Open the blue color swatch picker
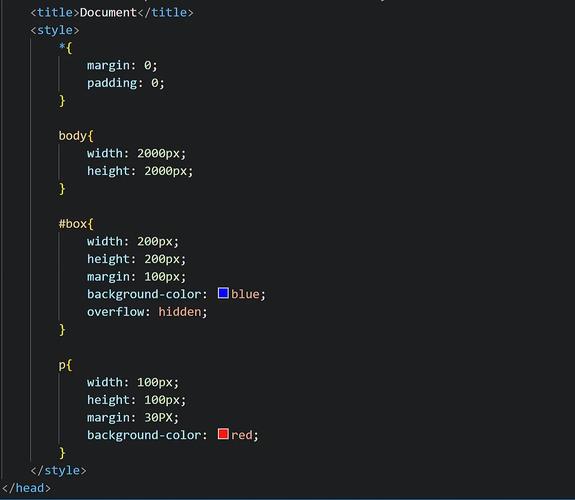The height and width of the screenshot is (500, 575). tap(223, 293)
